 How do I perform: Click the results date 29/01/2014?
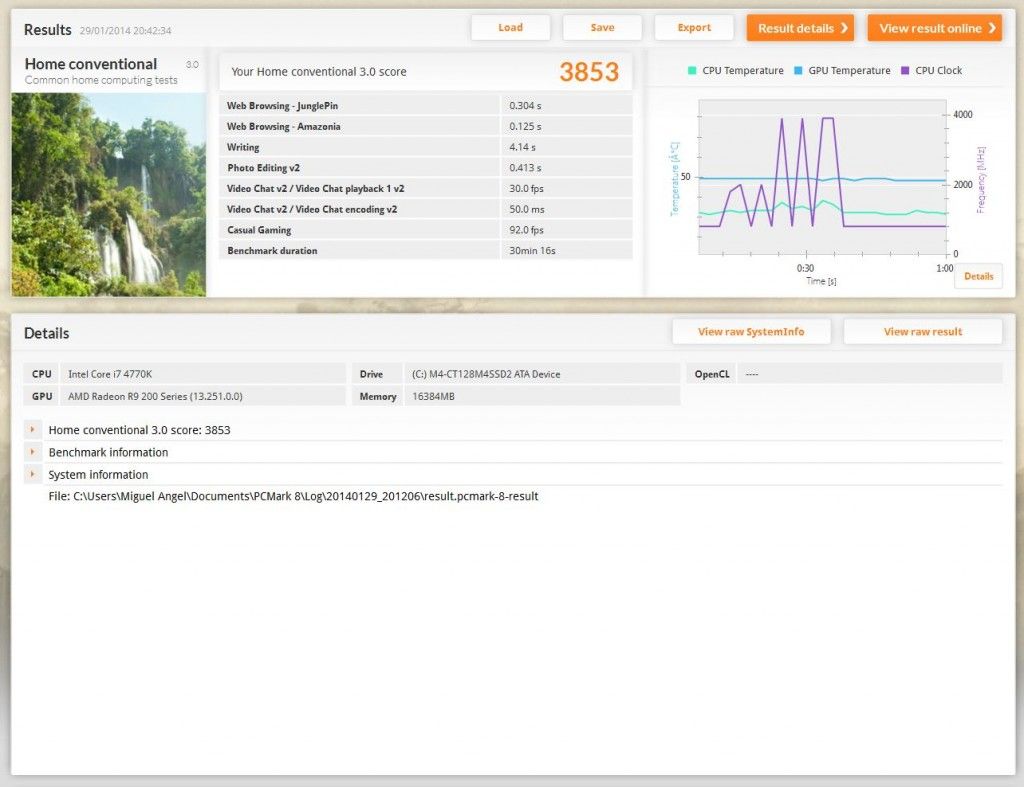(x=125, y=31)
